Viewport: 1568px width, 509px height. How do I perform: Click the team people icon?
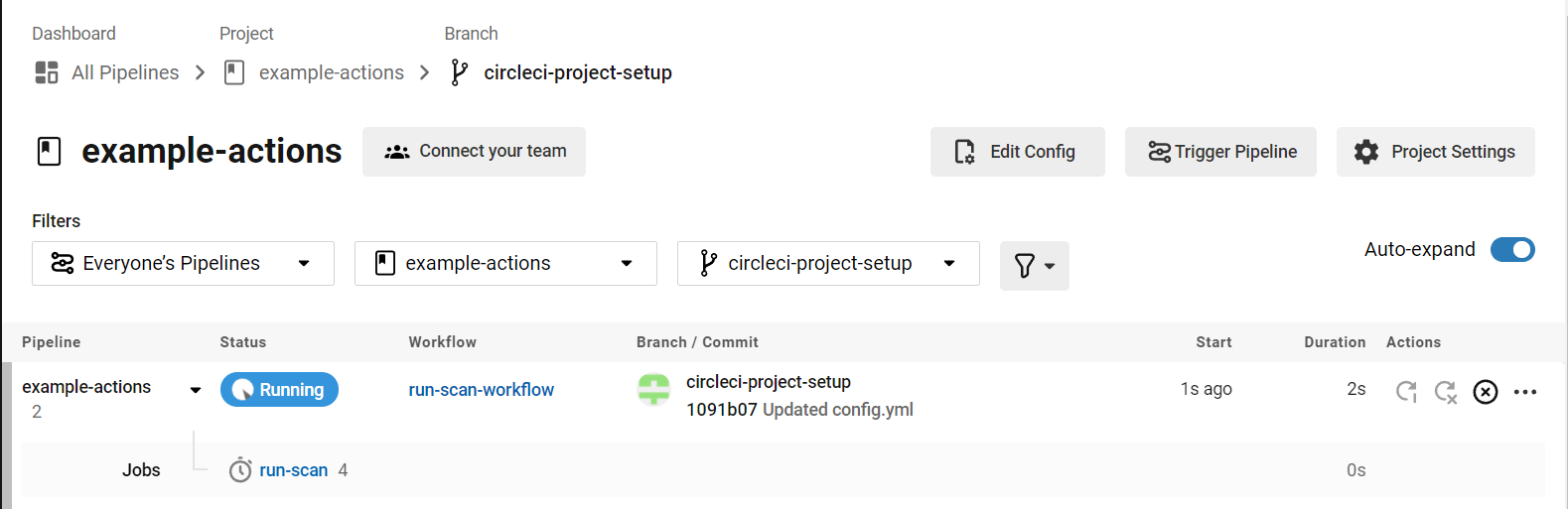pos(397,152)
